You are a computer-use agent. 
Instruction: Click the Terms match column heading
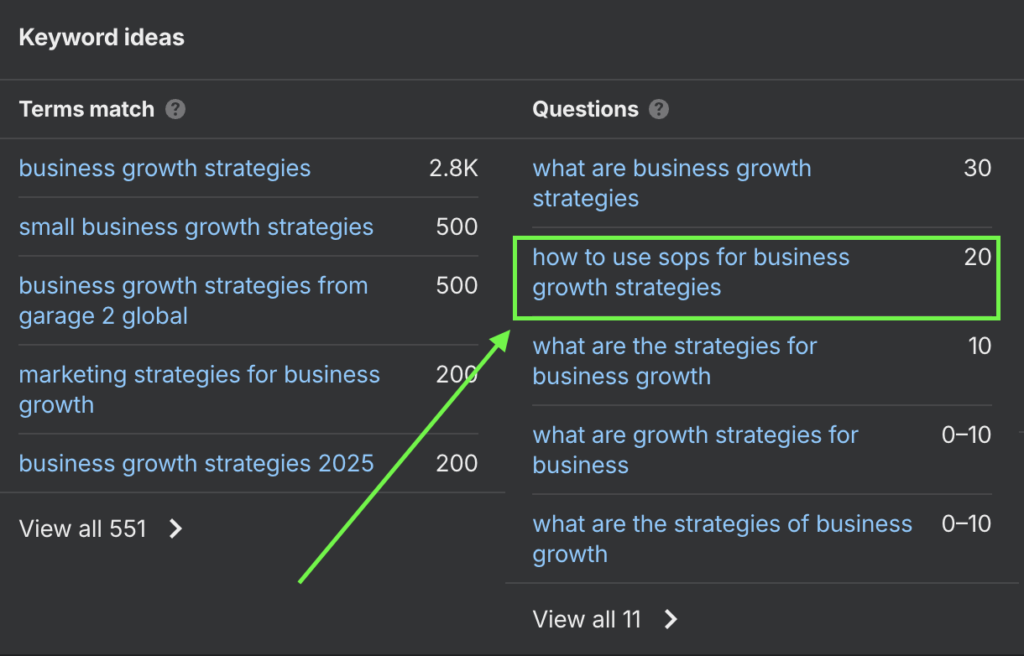87,109
